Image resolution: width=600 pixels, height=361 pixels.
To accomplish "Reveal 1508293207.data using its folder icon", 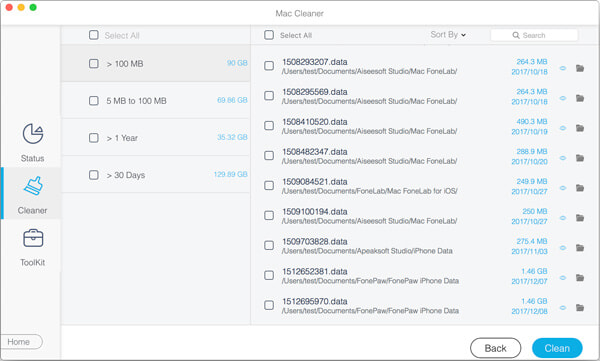I will click(580, 68).
